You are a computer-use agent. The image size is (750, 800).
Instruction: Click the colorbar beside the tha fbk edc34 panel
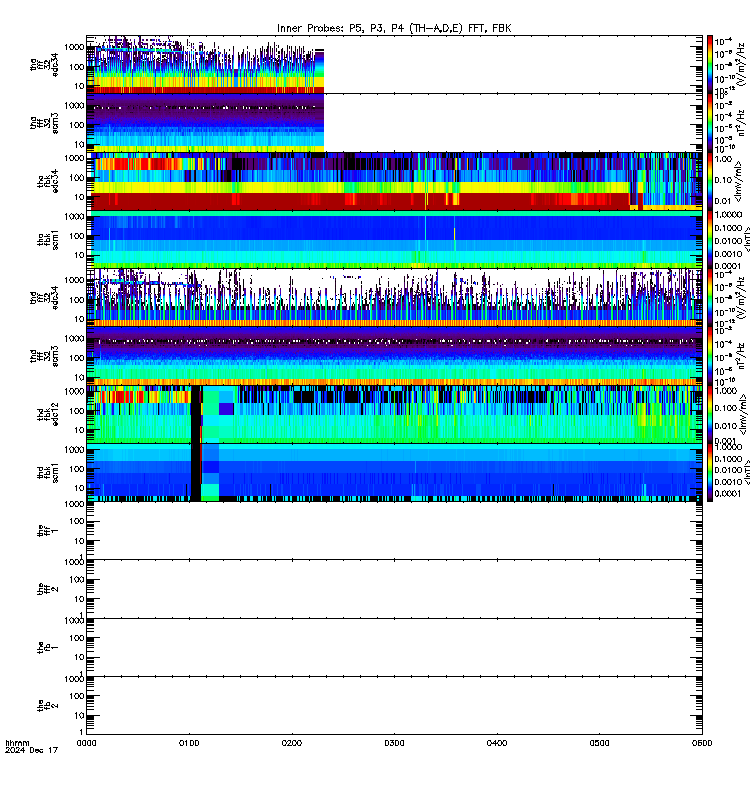tap(710, 181)
